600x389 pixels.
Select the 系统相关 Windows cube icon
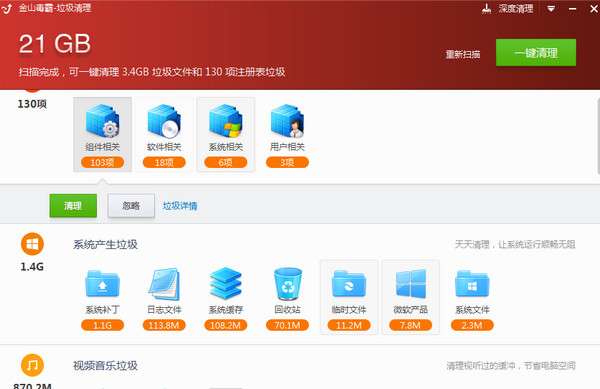(226, 121)
